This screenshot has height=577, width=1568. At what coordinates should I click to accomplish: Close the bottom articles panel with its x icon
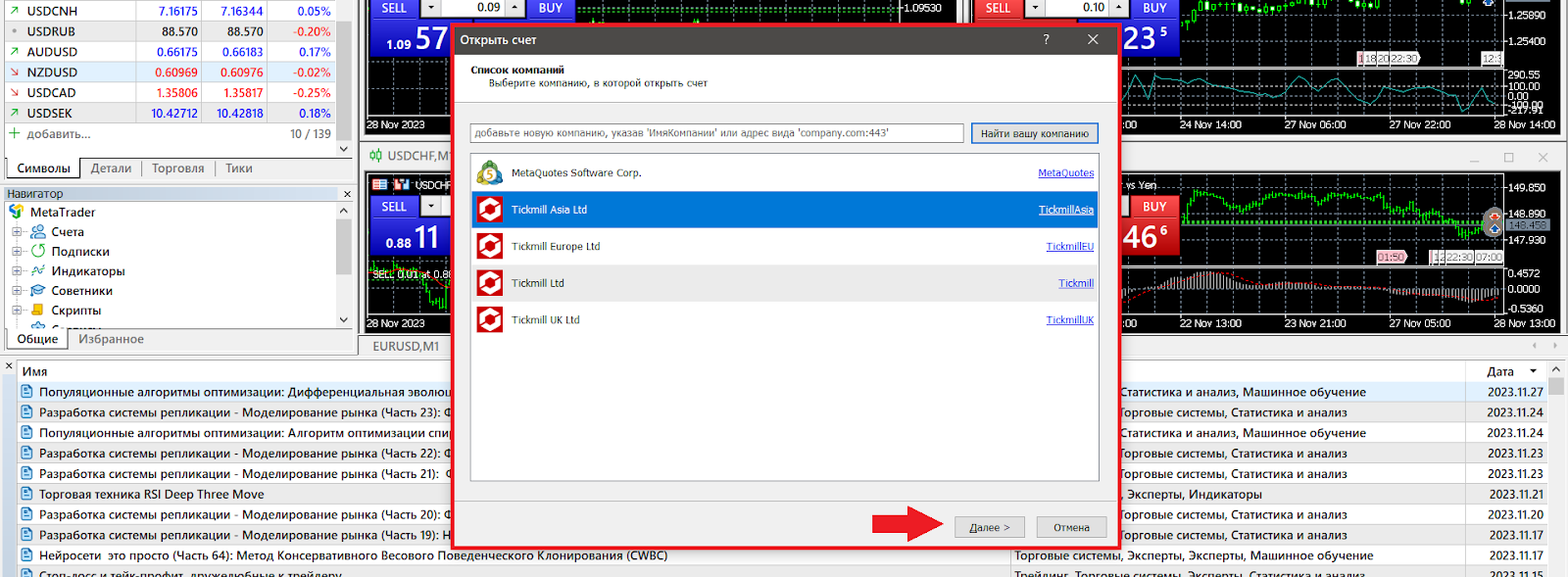tap(9, 366)
